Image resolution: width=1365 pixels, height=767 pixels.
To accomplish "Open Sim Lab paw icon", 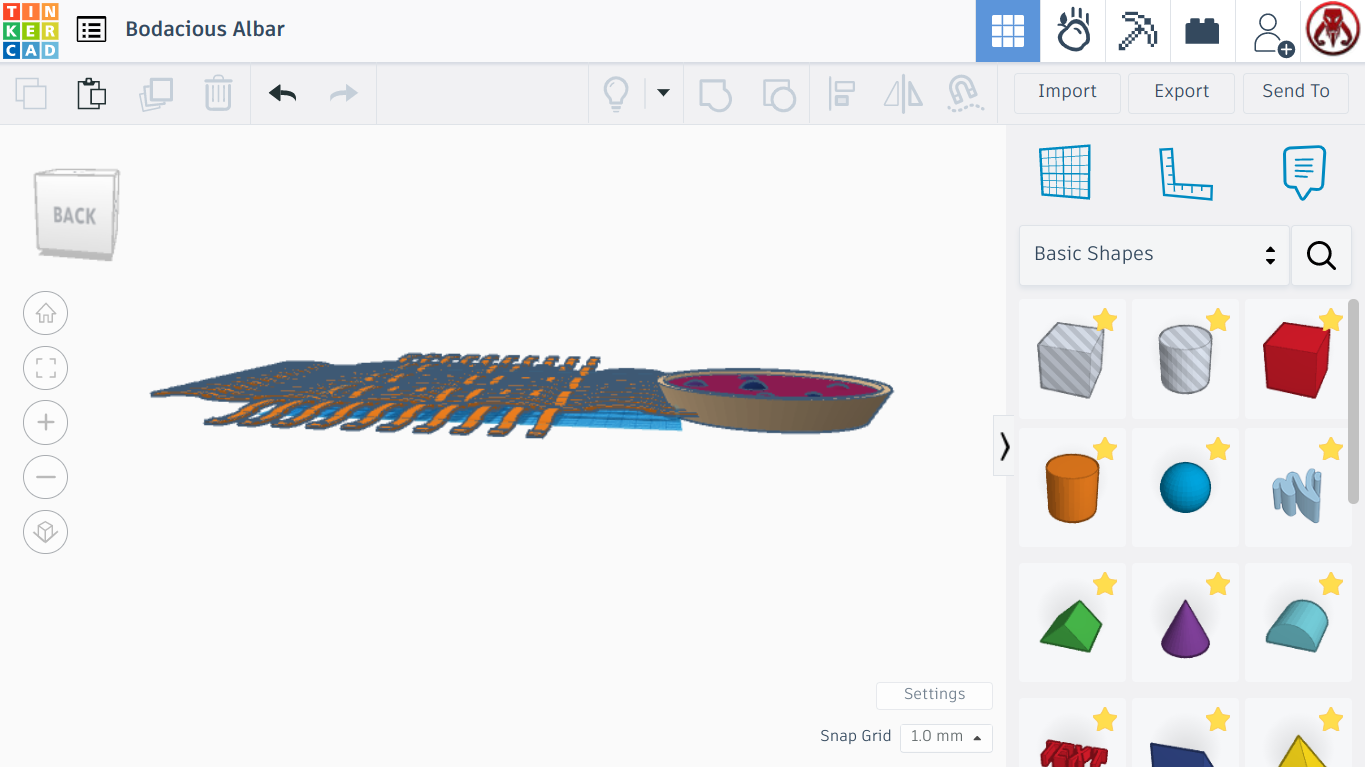I will [x=1073, y=31].
